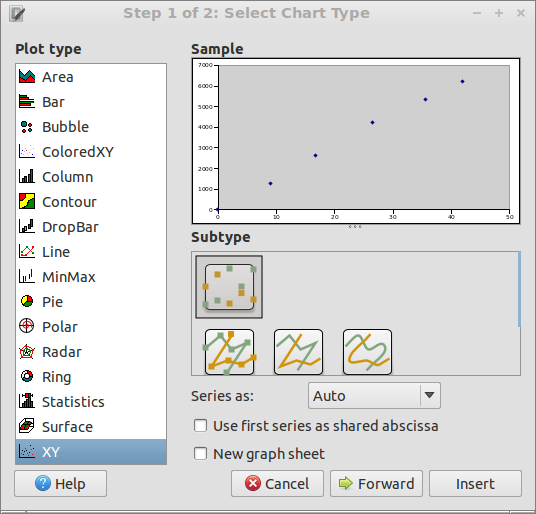Click the Radar label text
536x514 pixels.
pos(62,352)
